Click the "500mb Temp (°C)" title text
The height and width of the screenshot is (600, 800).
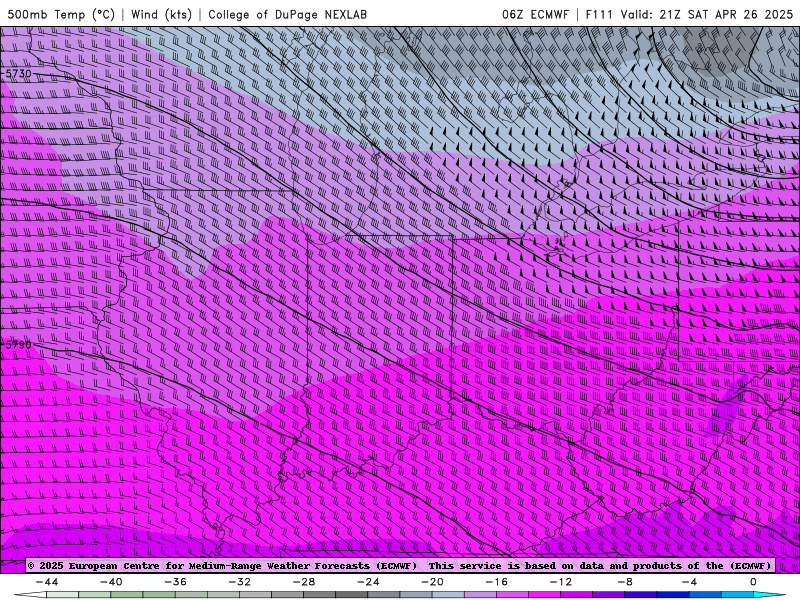[x=61, y=14]
